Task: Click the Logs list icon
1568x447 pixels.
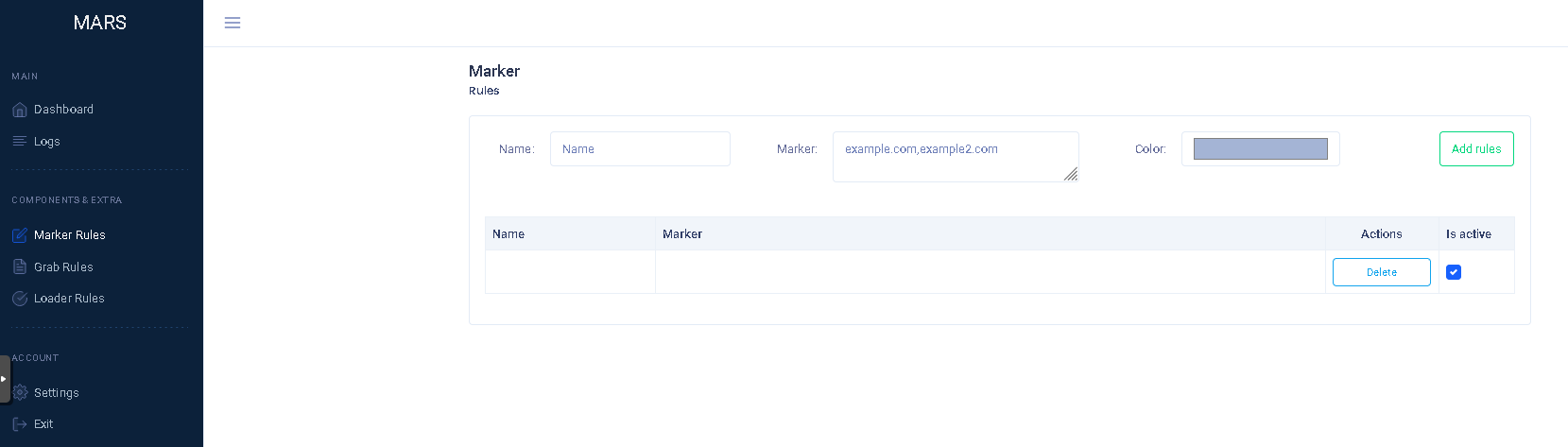Action: point(20,142)
